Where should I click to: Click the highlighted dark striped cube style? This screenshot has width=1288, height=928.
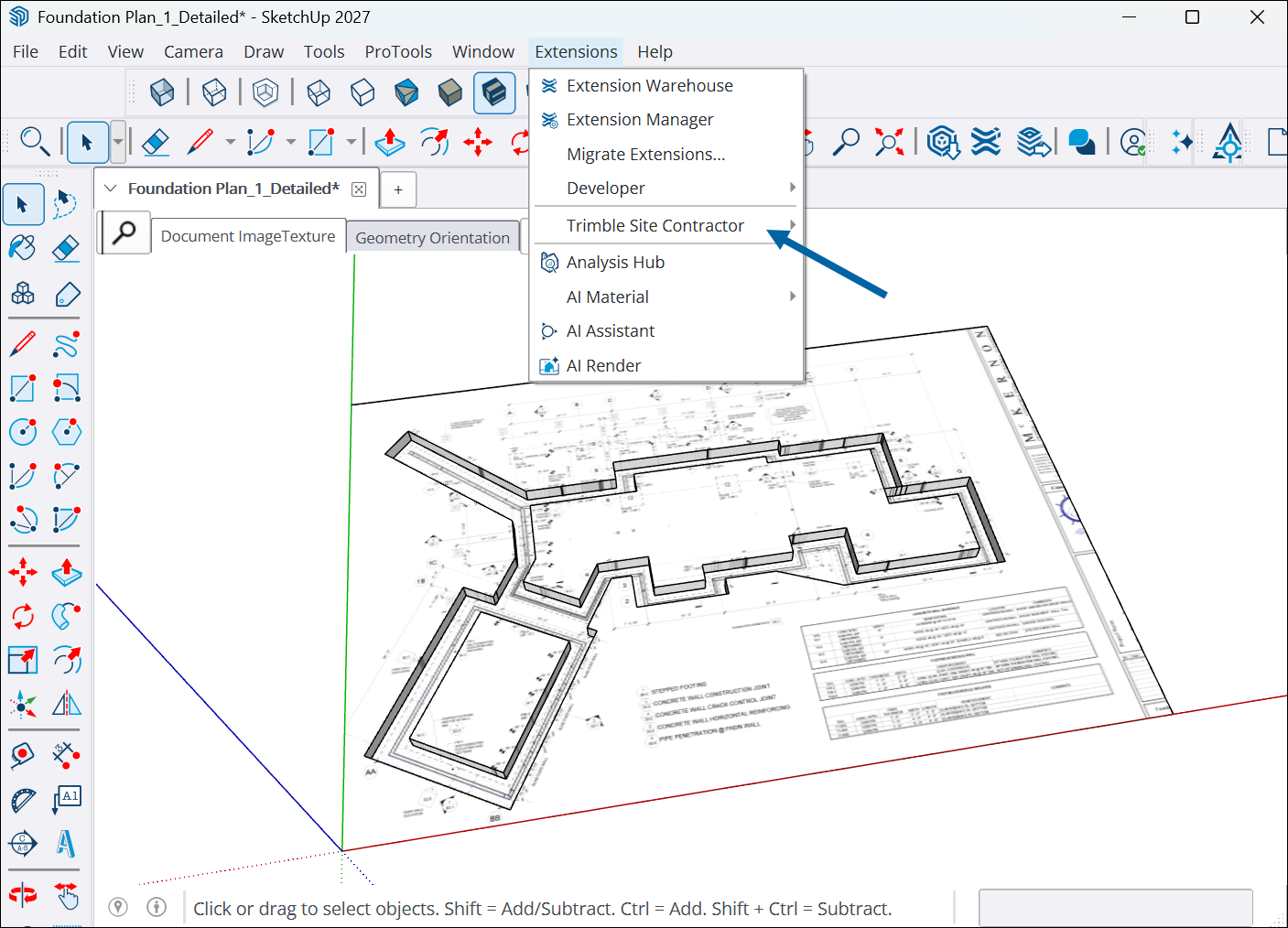494,92
